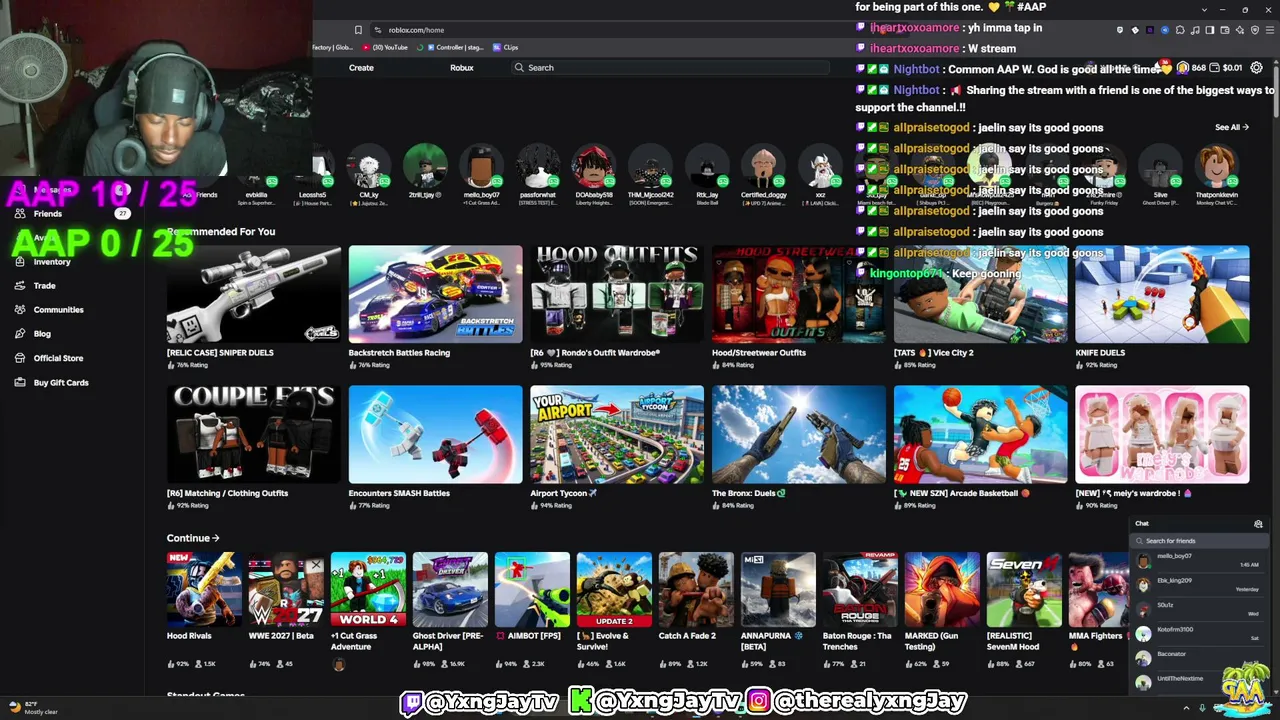Open the Baton Rouge Trenches thumbnail
1280x720 pixels.
tap(860, 589)
